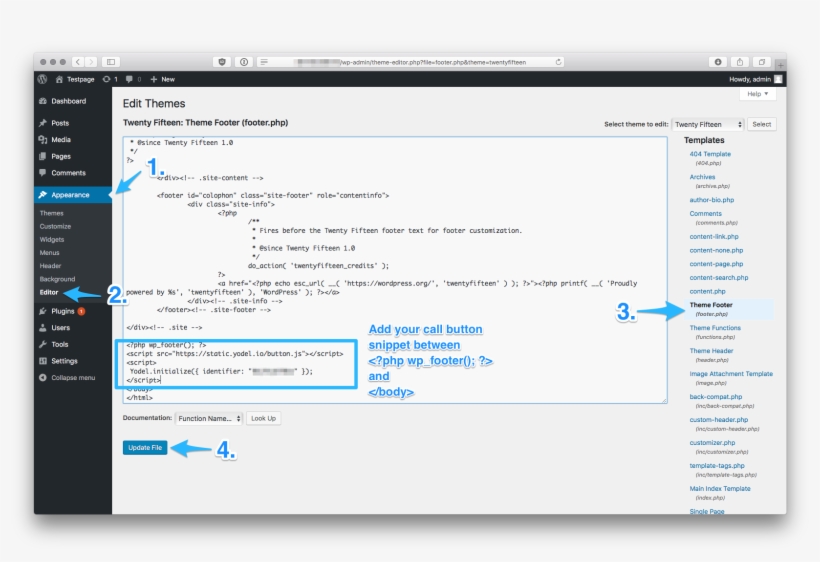Open content-link.php template

pos(714,237)
